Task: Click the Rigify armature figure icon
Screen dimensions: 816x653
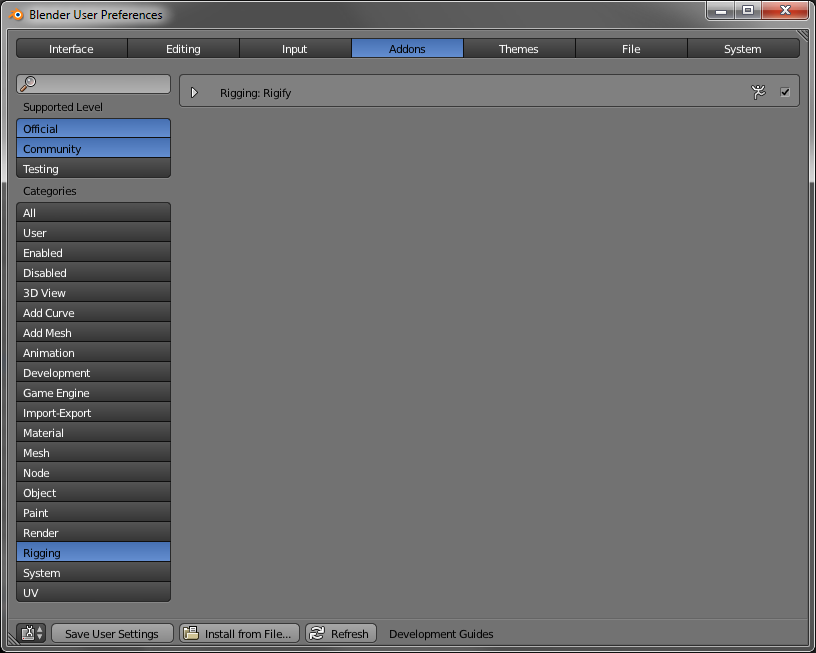Action: pyautogui.click(x=758, y=92)
